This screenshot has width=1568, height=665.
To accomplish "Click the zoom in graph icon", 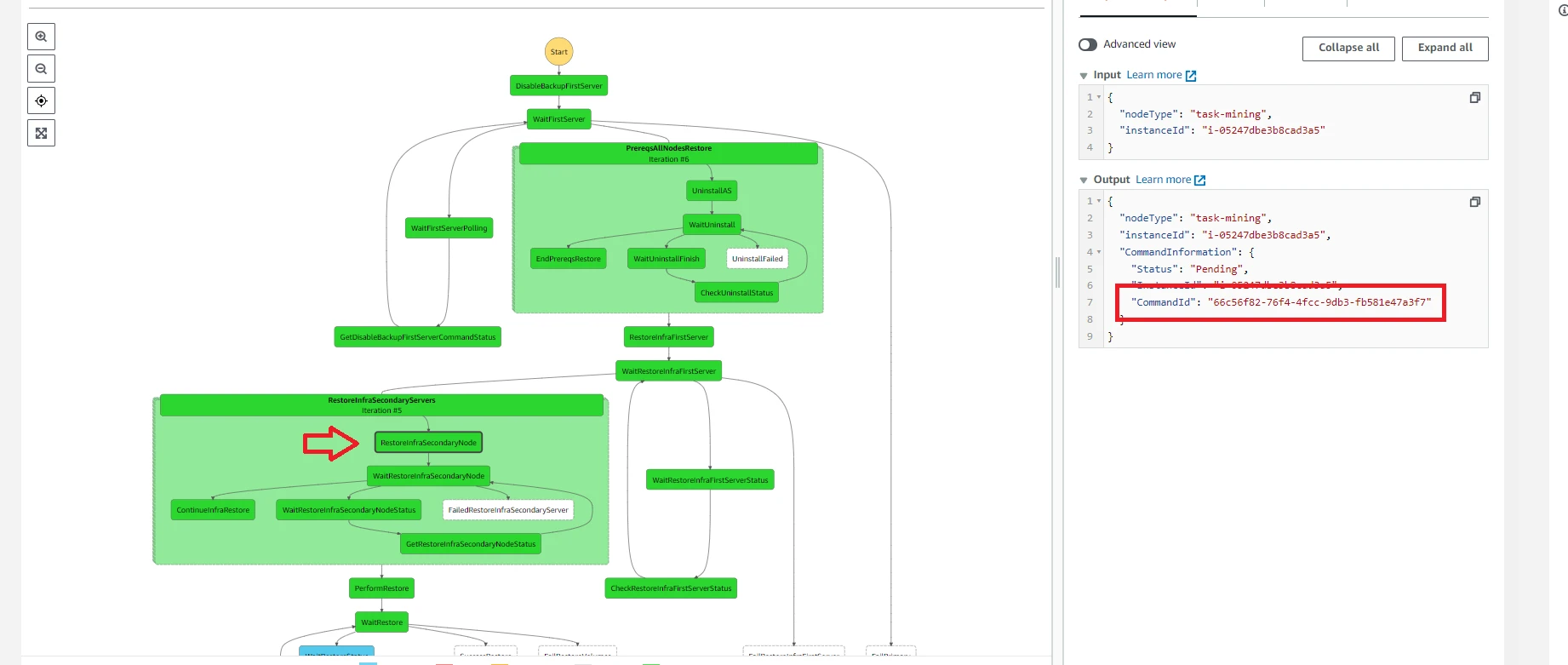I will pos(41,37).
